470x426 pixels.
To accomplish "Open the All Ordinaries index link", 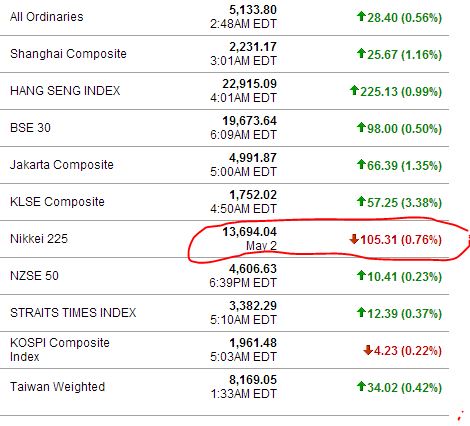I will coord(47,17).
